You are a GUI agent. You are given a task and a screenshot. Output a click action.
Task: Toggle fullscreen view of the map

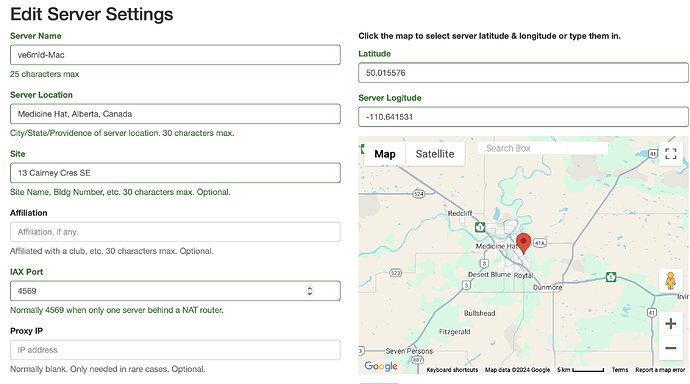[x=670, y=154]
